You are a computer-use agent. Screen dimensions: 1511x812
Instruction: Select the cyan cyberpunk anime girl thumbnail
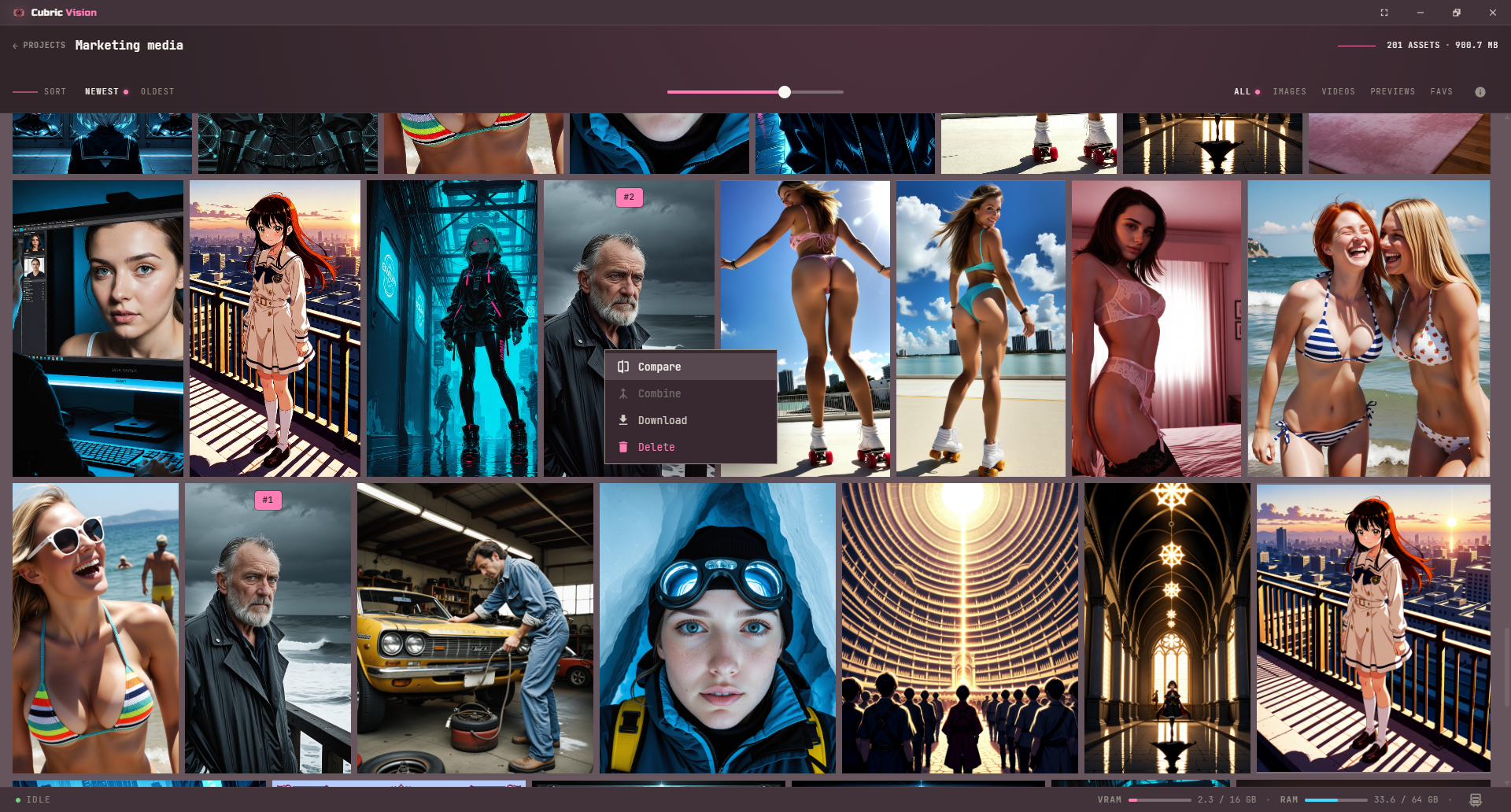(452, 328)
